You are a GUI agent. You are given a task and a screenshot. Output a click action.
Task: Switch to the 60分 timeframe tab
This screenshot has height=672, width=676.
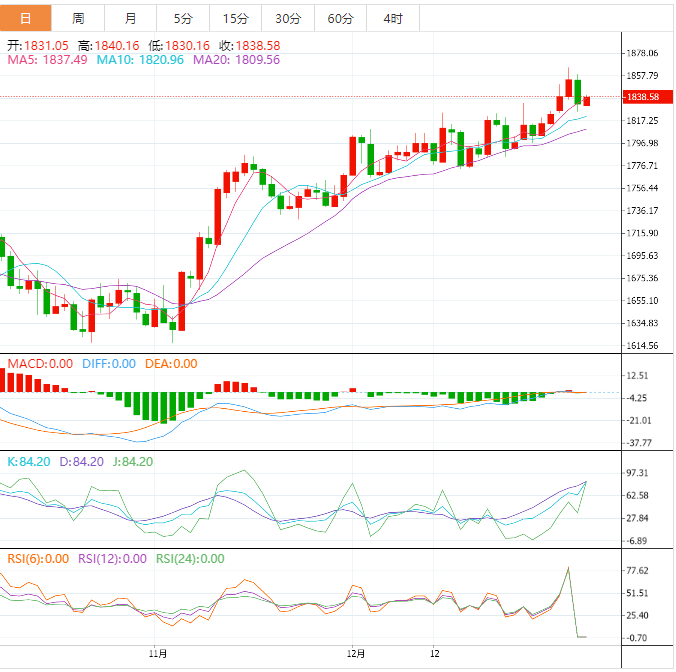[340, 18]
